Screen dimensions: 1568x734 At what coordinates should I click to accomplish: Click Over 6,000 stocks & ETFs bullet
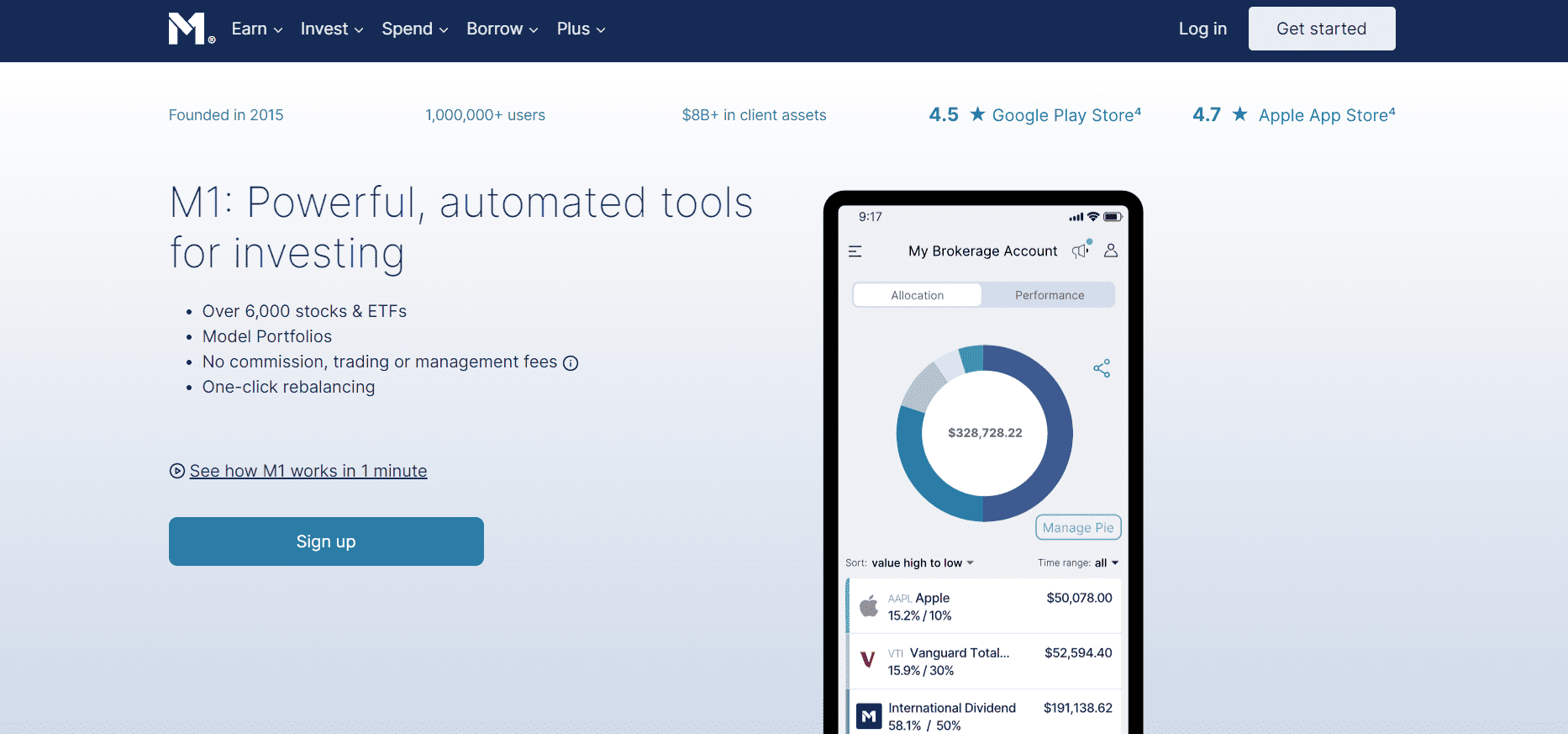(x=304, y=311)
